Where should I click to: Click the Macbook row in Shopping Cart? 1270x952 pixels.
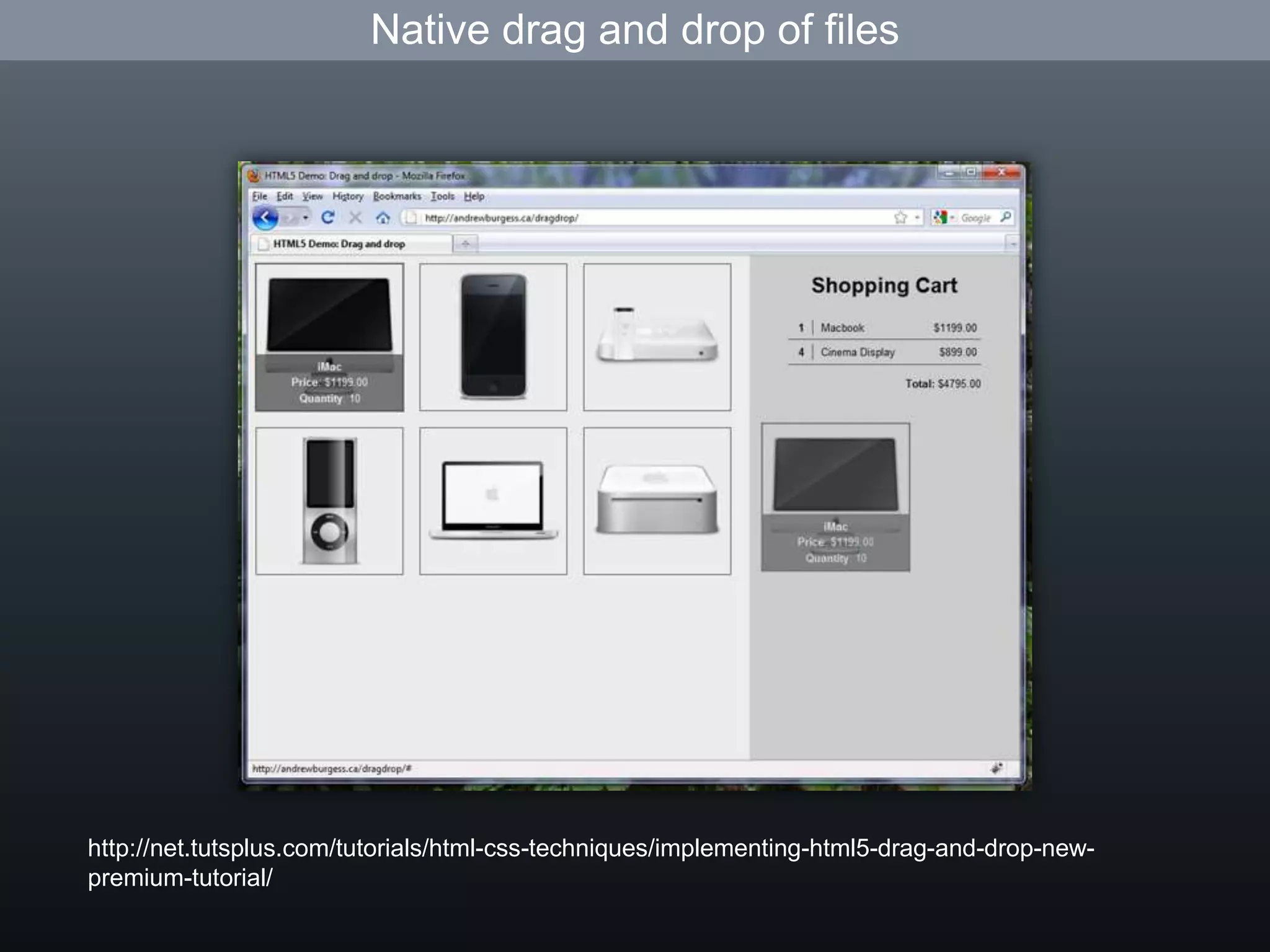click(x=884, y=328)
